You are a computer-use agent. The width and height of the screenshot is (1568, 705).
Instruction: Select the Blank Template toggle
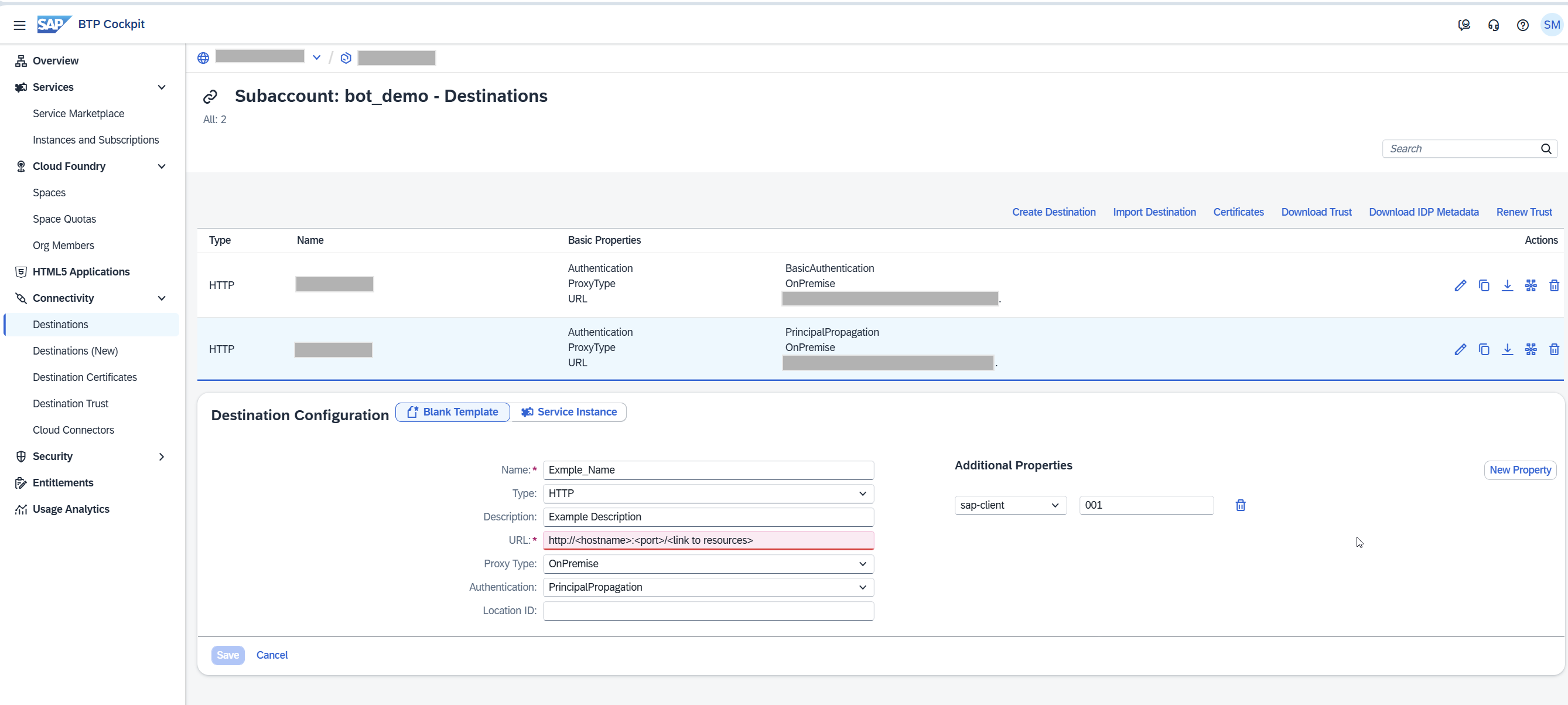pyautogui.click(x=452, y=412)
